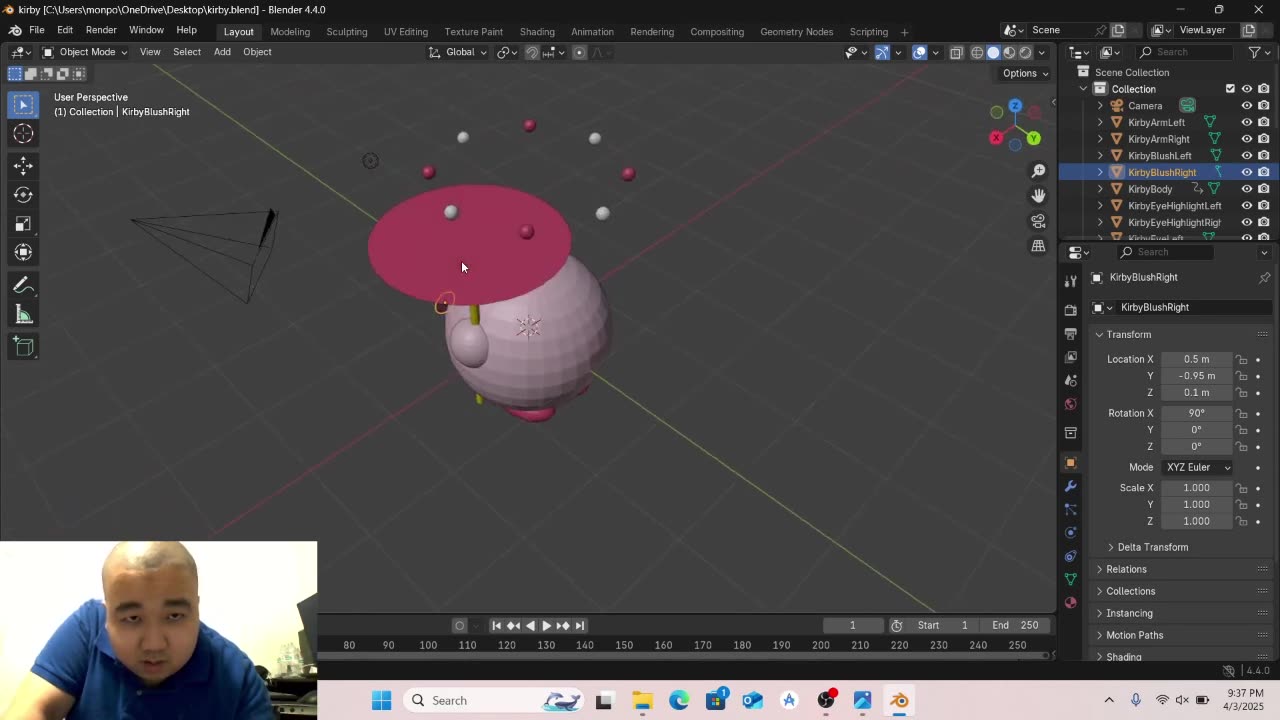Click the outliner Search field
Screen dimensions: 1280x720
pos(1185,52)
